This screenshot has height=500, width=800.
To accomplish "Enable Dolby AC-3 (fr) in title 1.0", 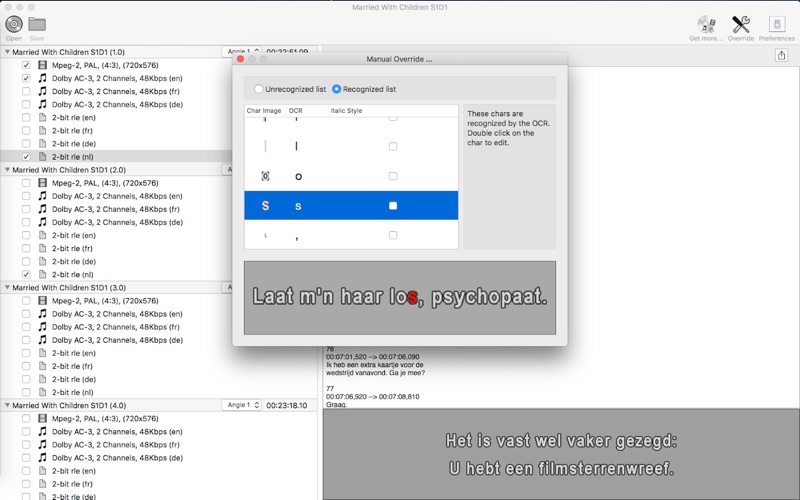I will click(26, 91).
